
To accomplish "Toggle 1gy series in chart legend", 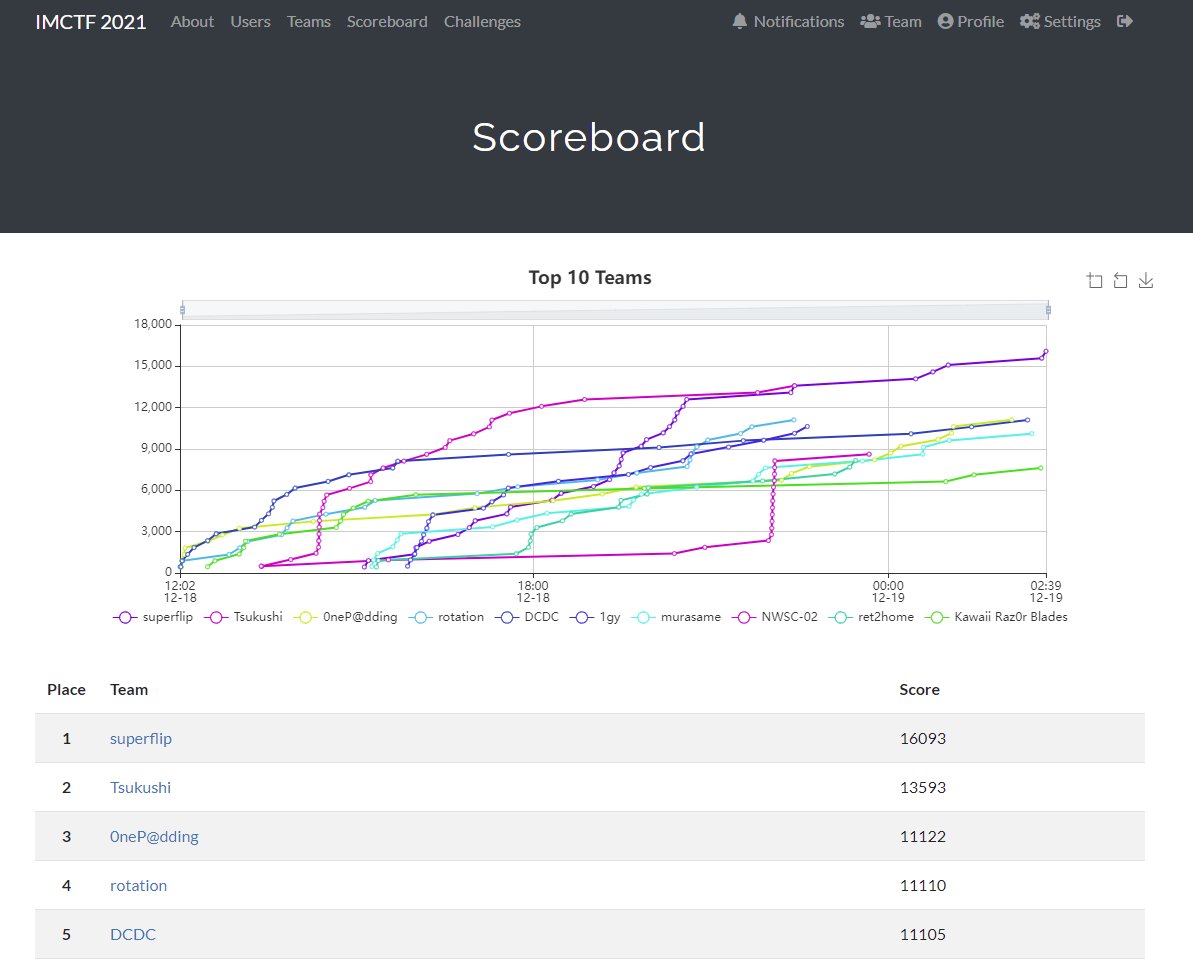I will pyautogui.click(x=595, y=617).
